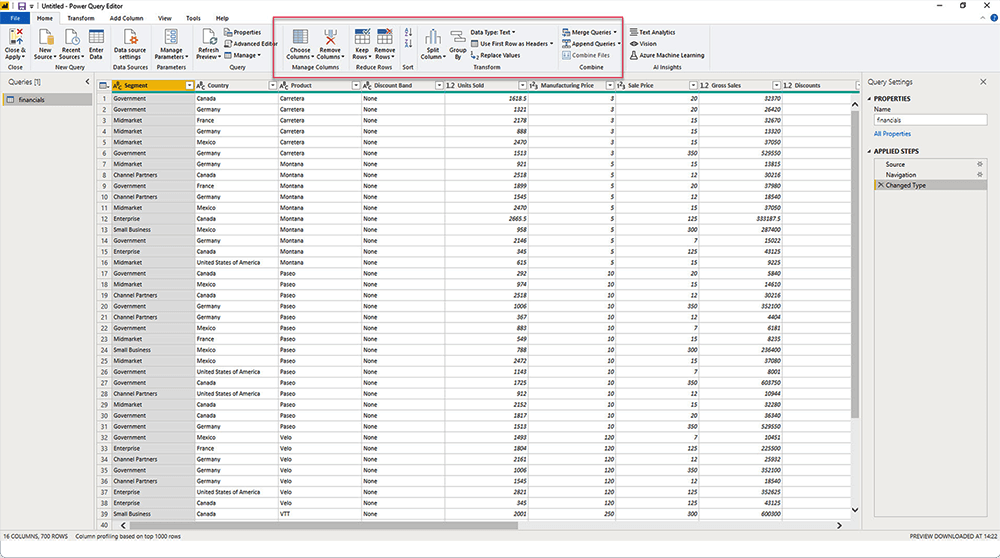
Task: Open the Discount Band column filter dropdown
Action: 439,85
